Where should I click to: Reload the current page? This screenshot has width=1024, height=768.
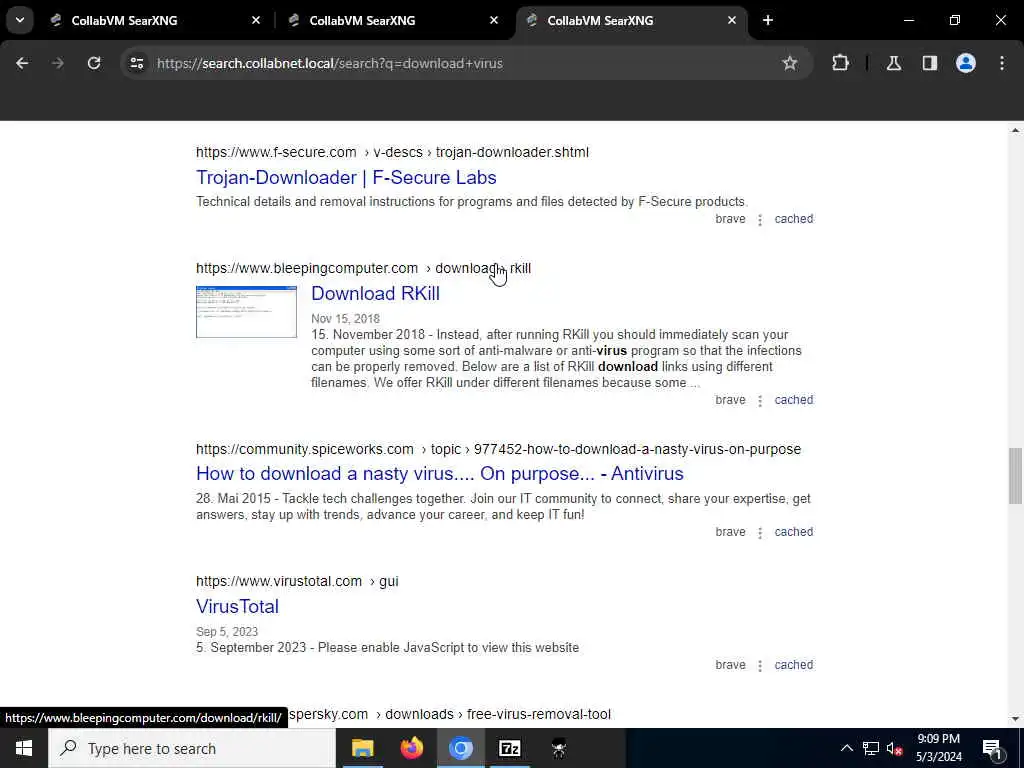(x=94, y=63)
